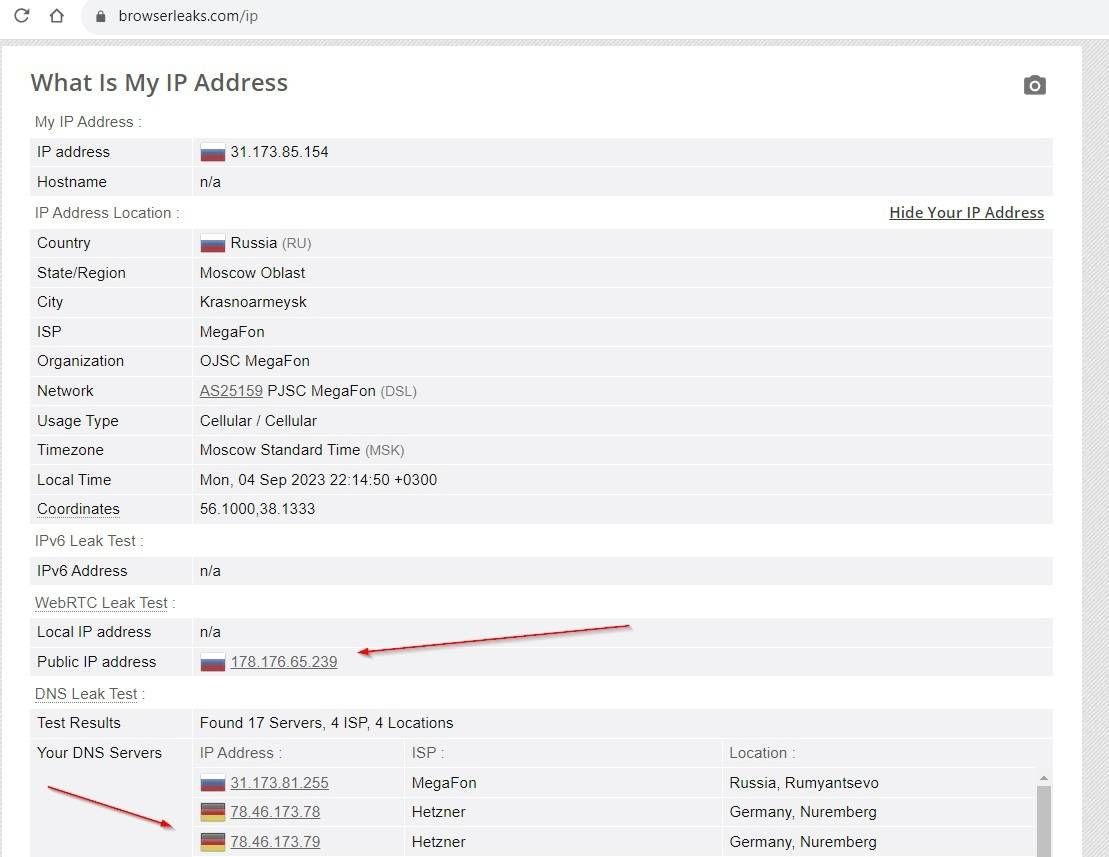The image size is (1109, 857).
Task: Click the German flag beside 78.46.173.79
Action: (213, 842)
